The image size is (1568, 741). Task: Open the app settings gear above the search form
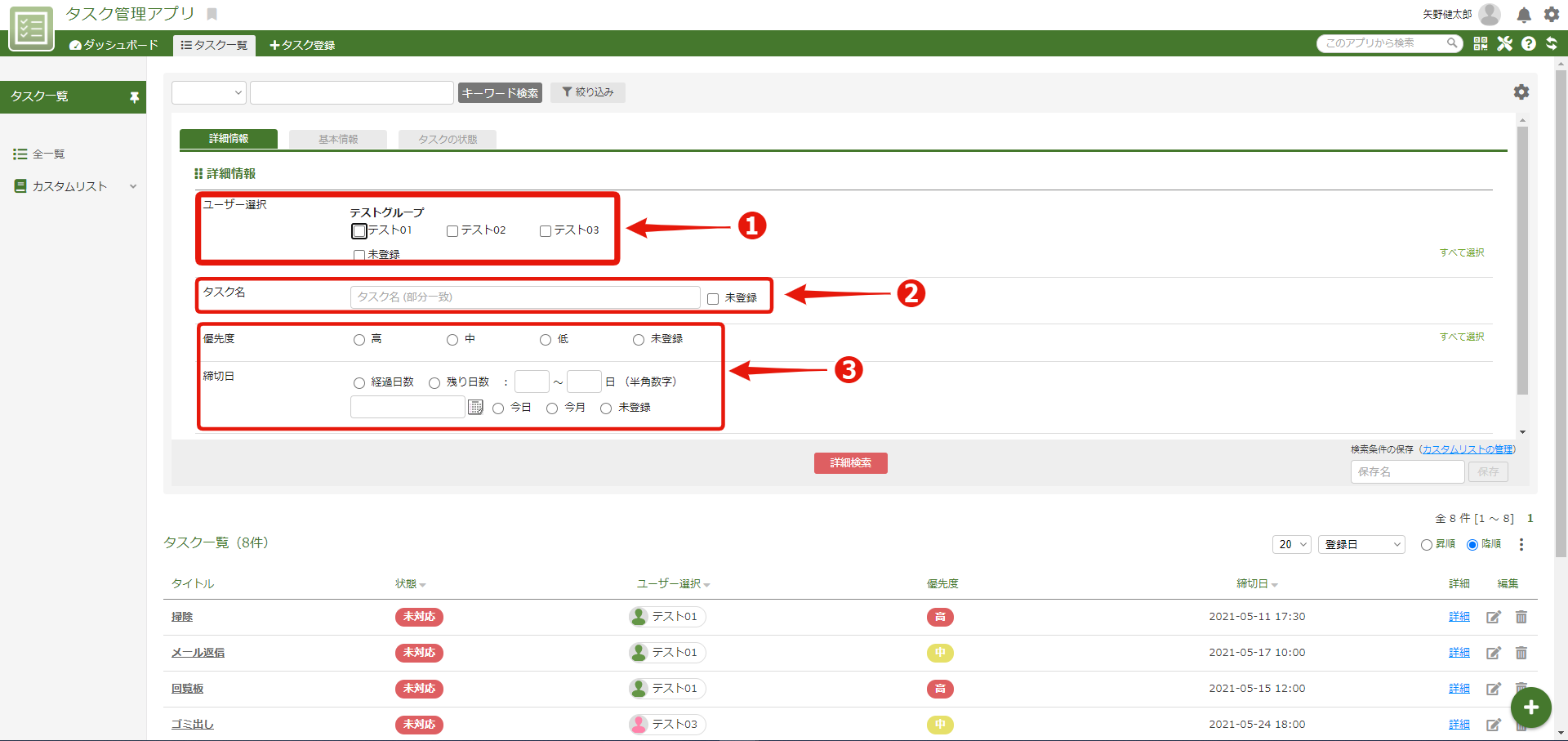tap(1521, 92)
